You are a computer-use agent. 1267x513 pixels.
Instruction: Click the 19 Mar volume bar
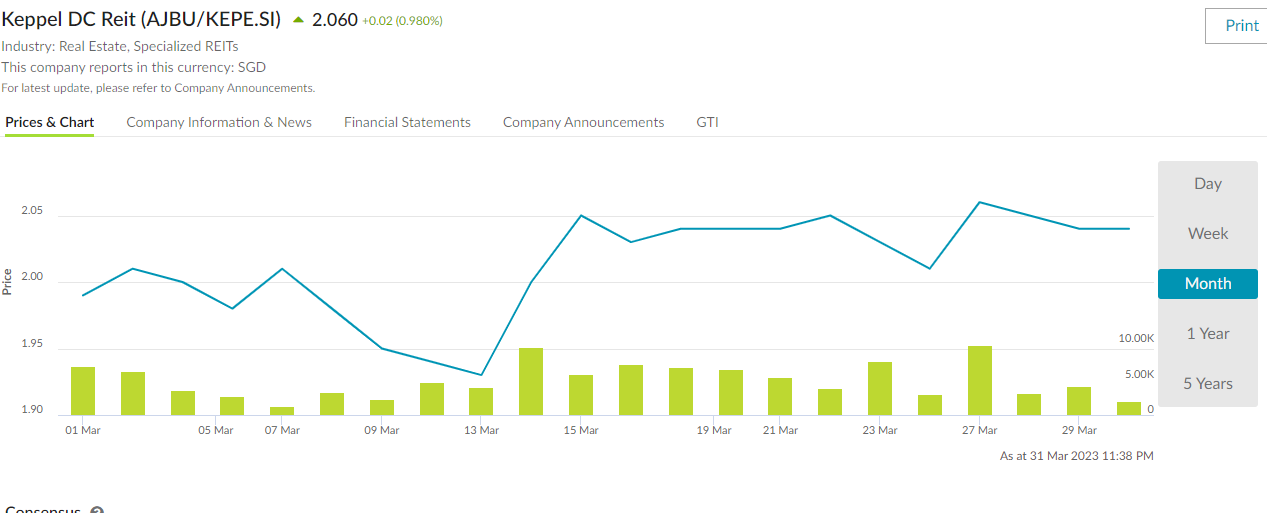point(731,393)
